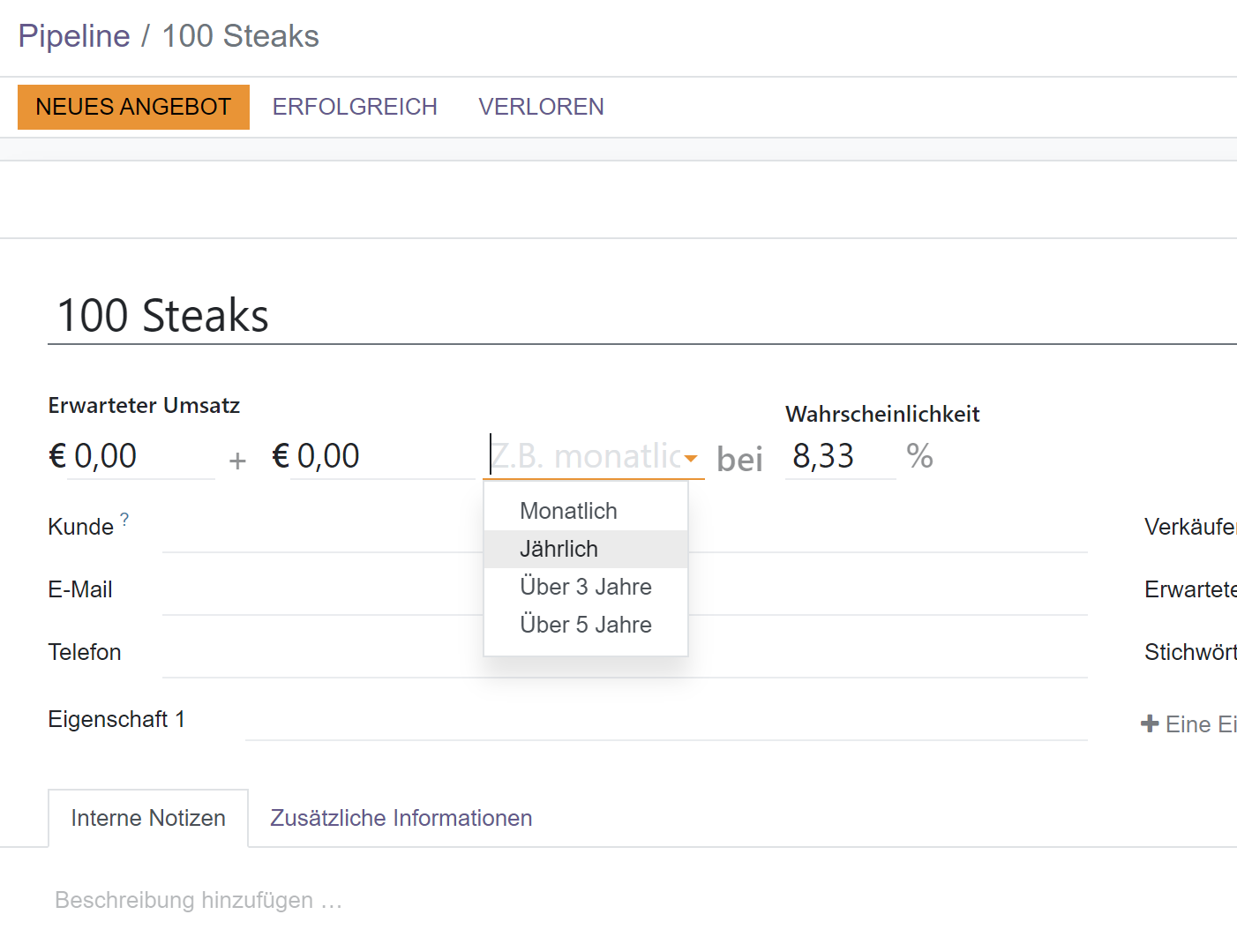The width and height of the screenshot is (1237, 952).
Task: Open the recurring plan dropdown arrow
Action: (691, 458)
